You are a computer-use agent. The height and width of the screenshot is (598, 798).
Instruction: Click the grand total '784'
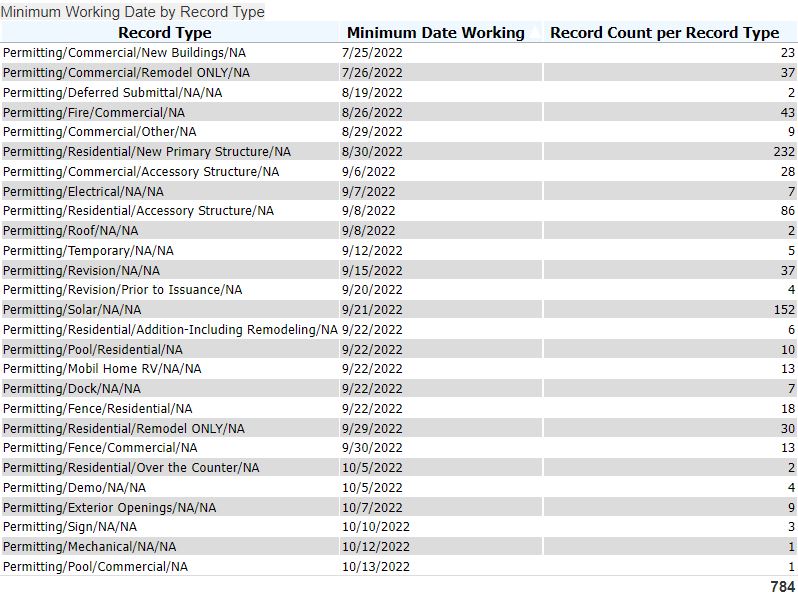(783, 586)
